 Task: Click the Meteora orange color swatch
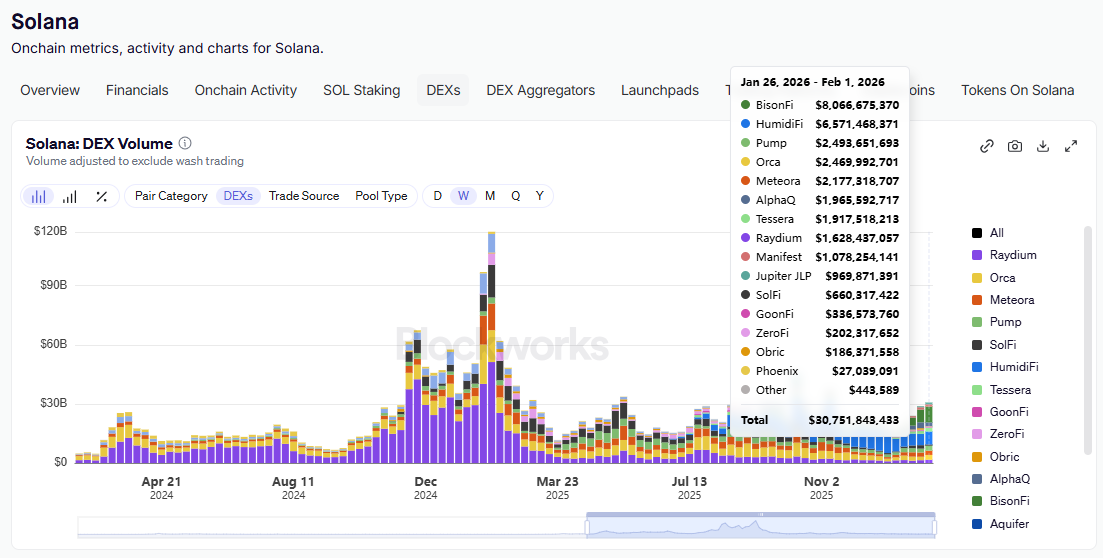tap(977, 300)
